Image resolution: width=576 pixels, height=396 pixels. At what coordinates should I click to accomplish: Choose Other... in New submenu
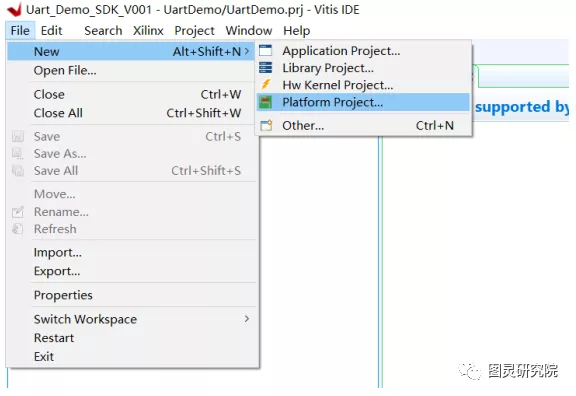tap(363, 126)
